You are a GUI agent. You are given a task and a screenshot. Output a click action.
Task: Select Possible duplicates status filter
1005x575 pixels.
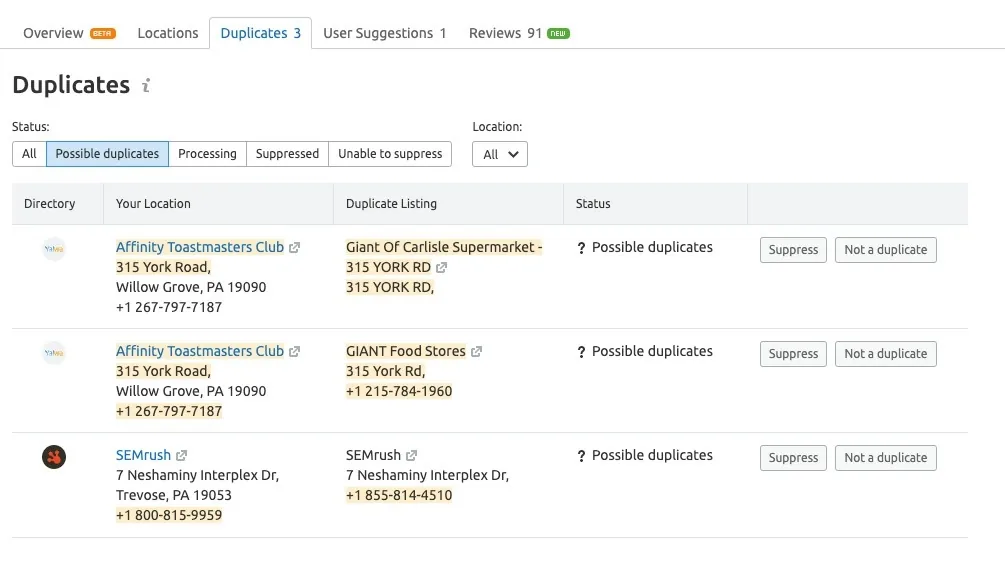pyautogui.click(x=107, y=154)
